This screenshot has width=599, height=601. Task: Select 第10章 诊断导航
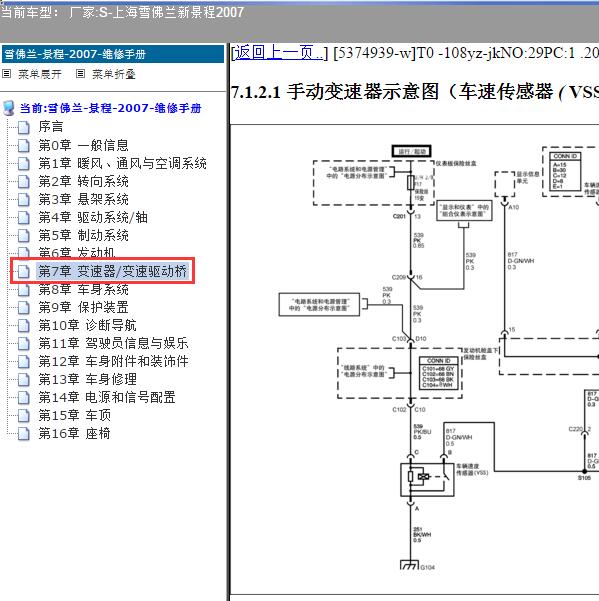click(x=87, y=325)
